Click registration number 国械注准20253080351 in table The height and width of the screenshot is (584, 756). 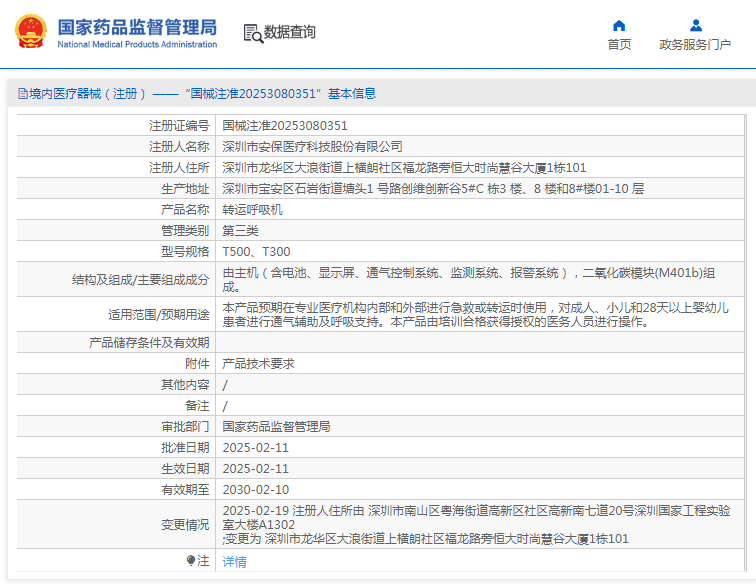click(285, 126)
